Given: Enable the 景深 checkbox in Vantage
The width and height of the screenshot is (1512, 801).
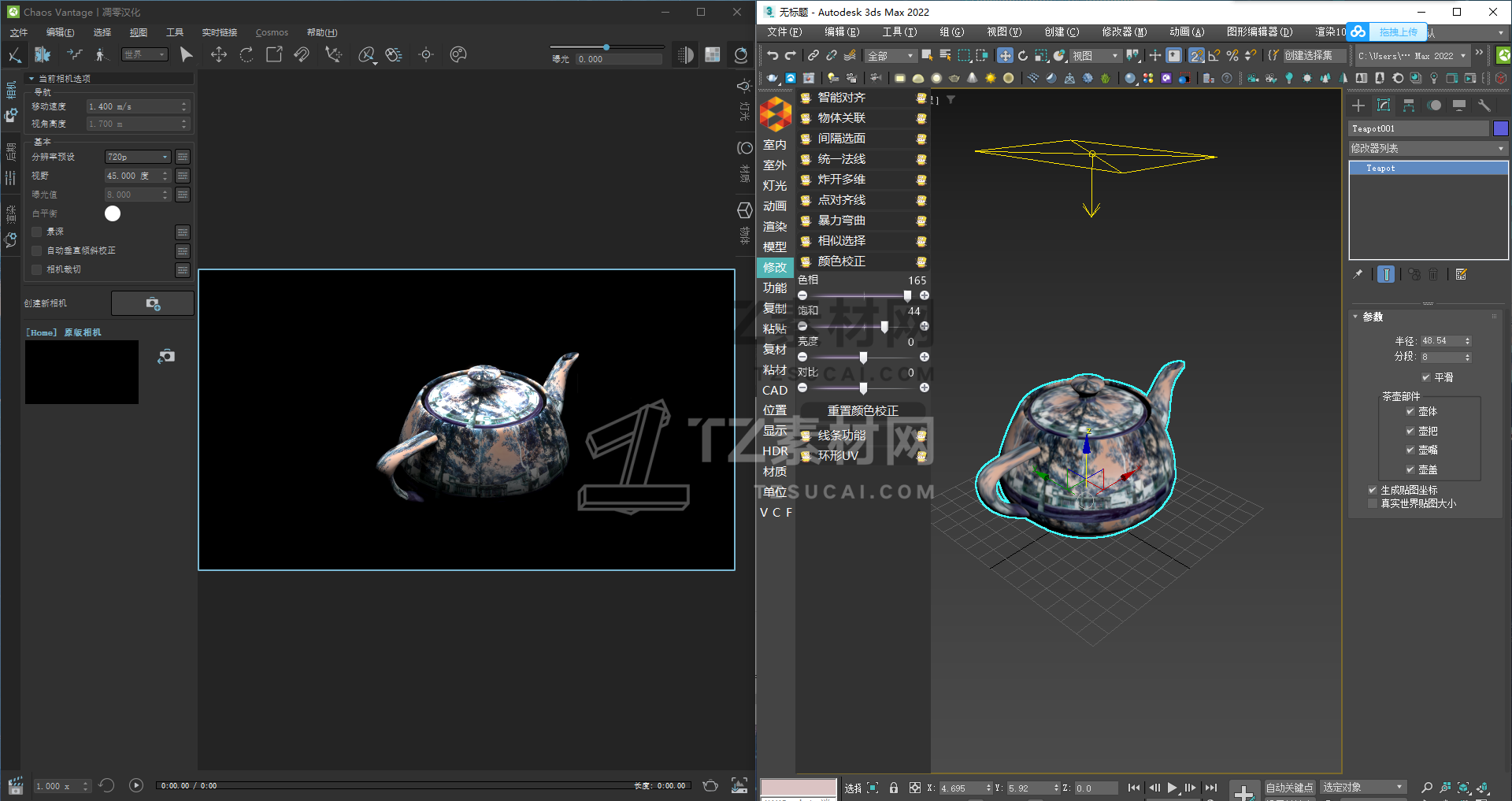Looking at the screenshot, I should point(36,232).
